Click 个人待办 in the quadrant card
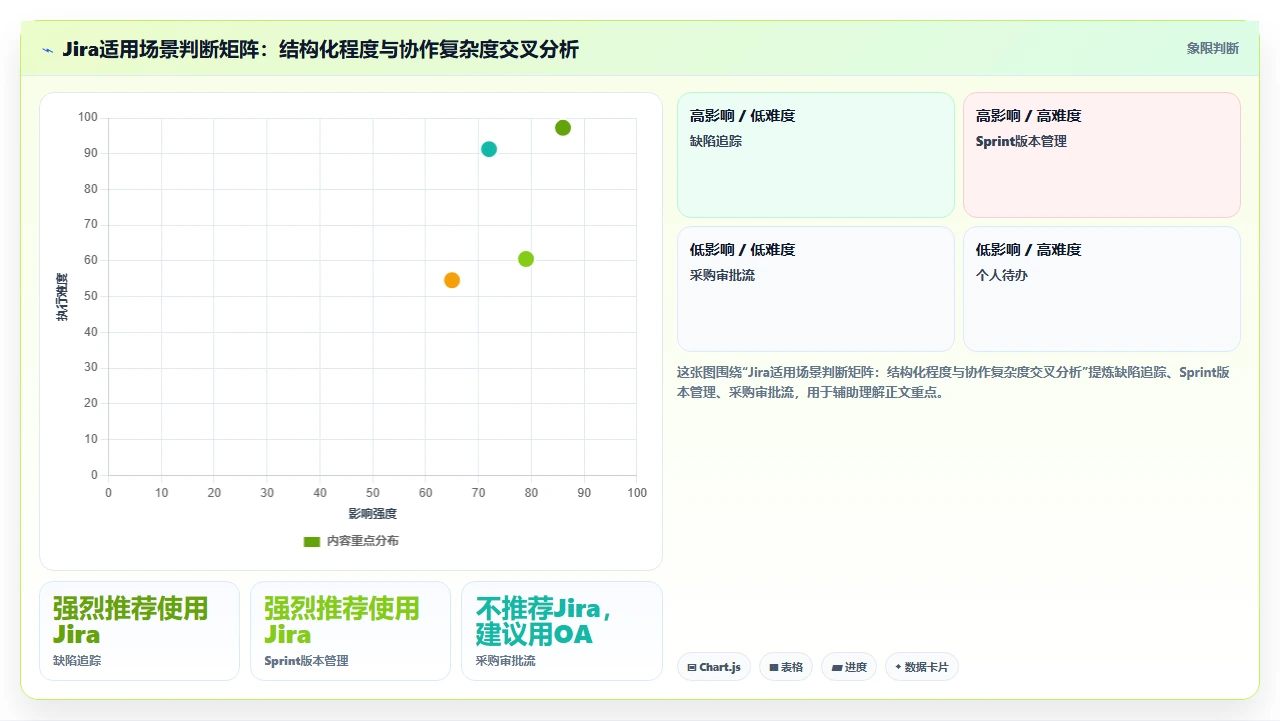 pos(1002,275)
